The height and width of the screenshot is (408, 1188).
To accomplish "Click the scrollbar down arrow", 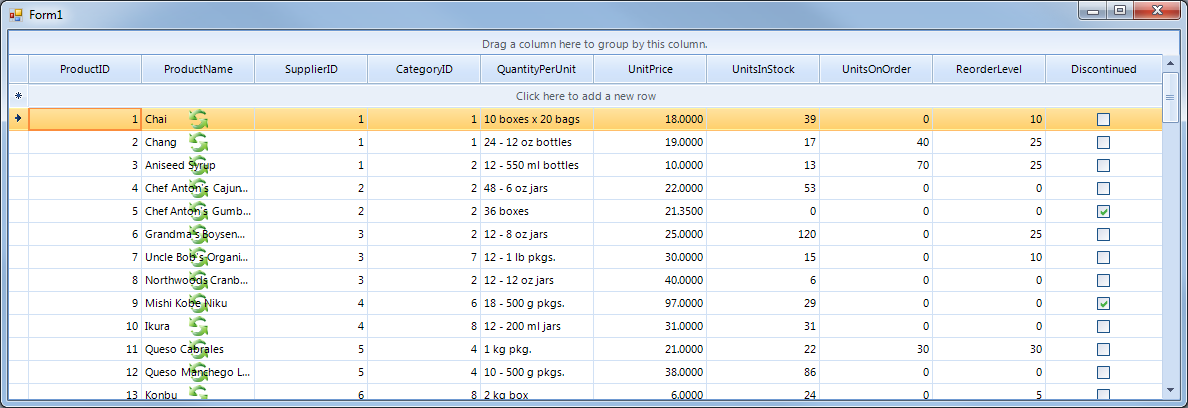I will tap(1170, 388).
